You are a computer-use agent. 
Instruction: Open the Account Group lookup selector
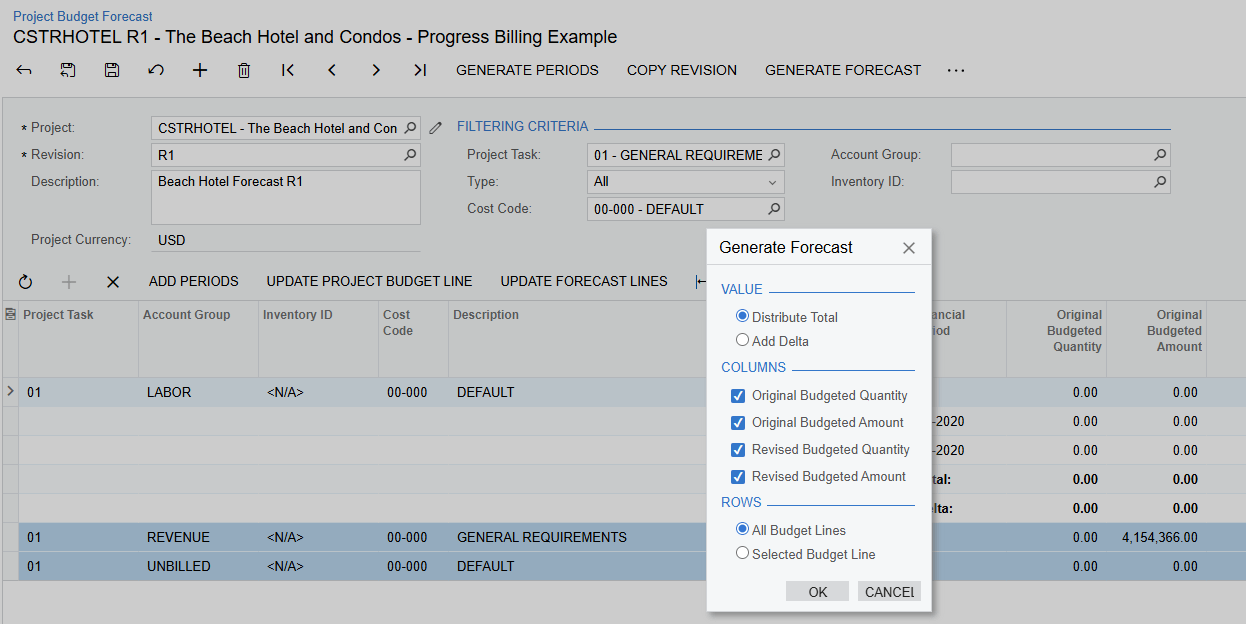pyautogui.click(x=1158, y=154)
